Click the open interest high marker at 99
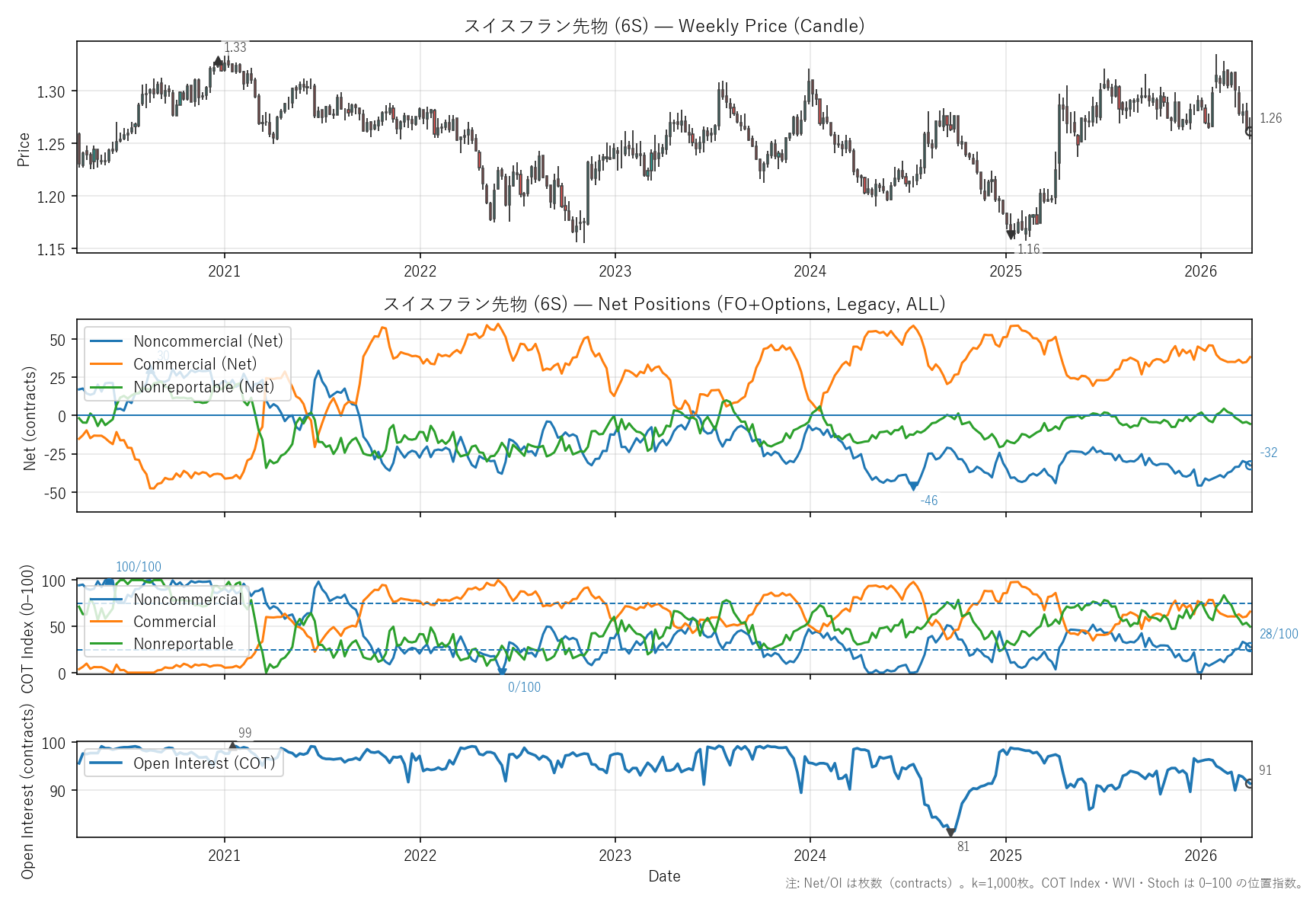 (x=233, y=746)
